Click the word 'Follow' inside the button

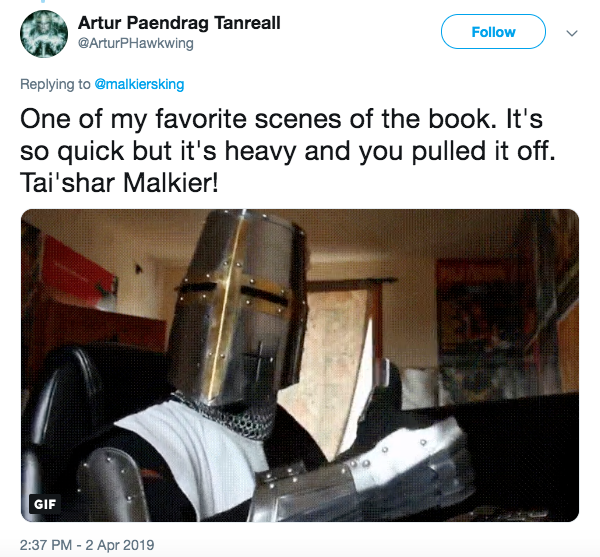pyautogui.click(x=493, y=32)
